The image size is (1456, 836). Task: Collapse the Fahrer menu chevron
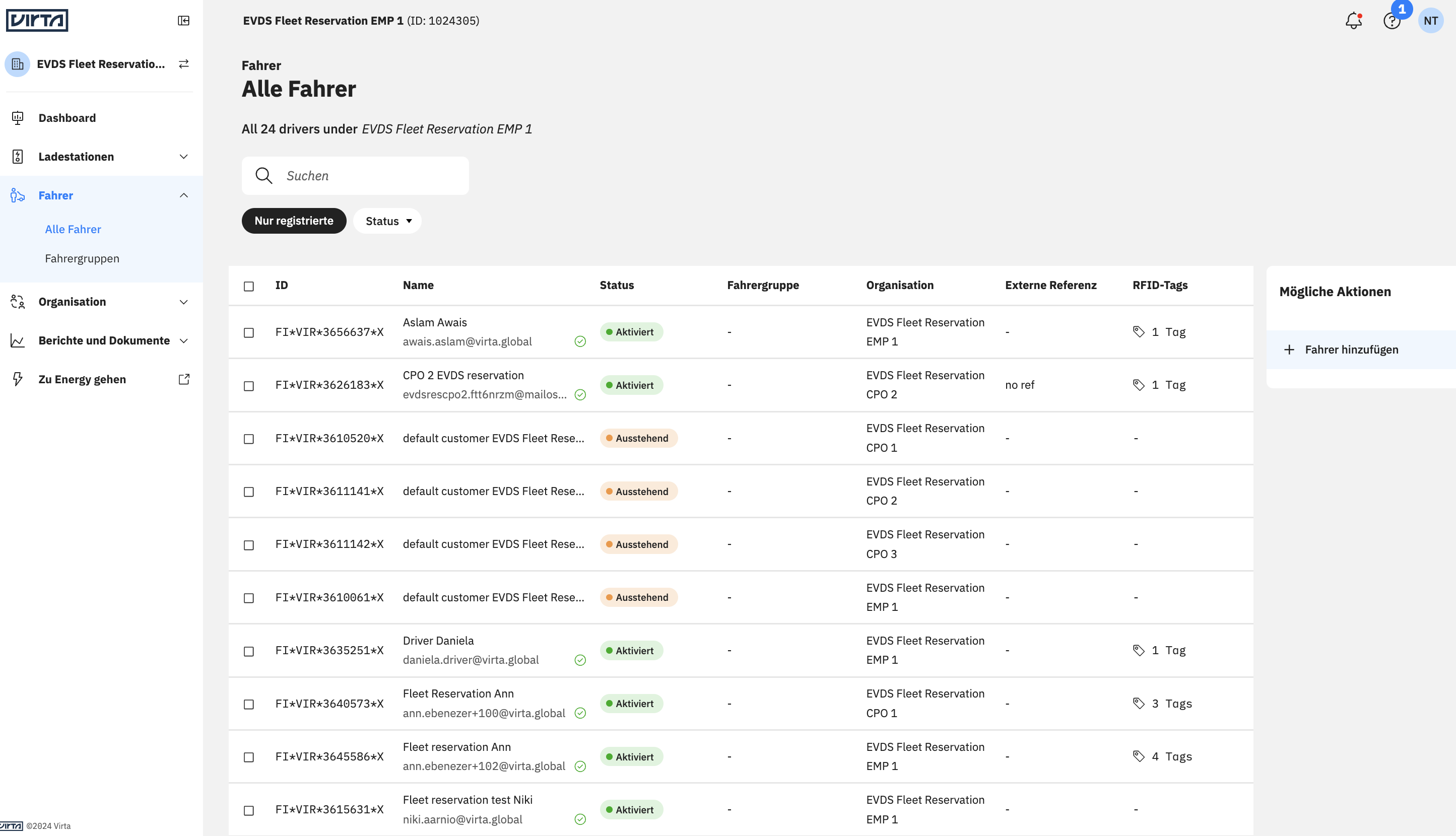tap(184, 195)
